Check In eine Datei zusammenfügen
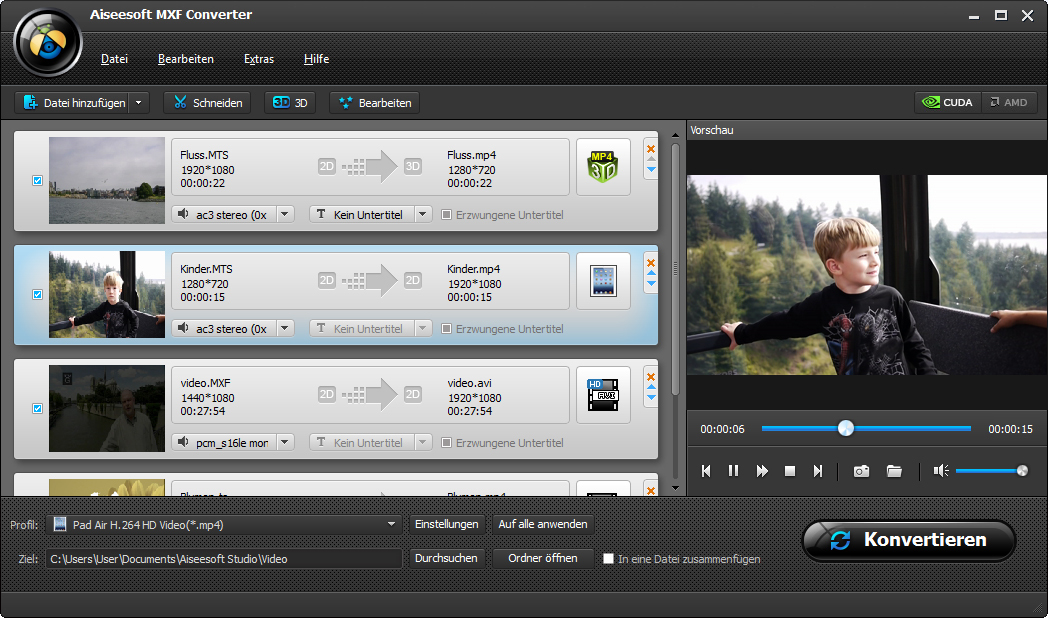1048x618 pixels. [x=608, y=559]
